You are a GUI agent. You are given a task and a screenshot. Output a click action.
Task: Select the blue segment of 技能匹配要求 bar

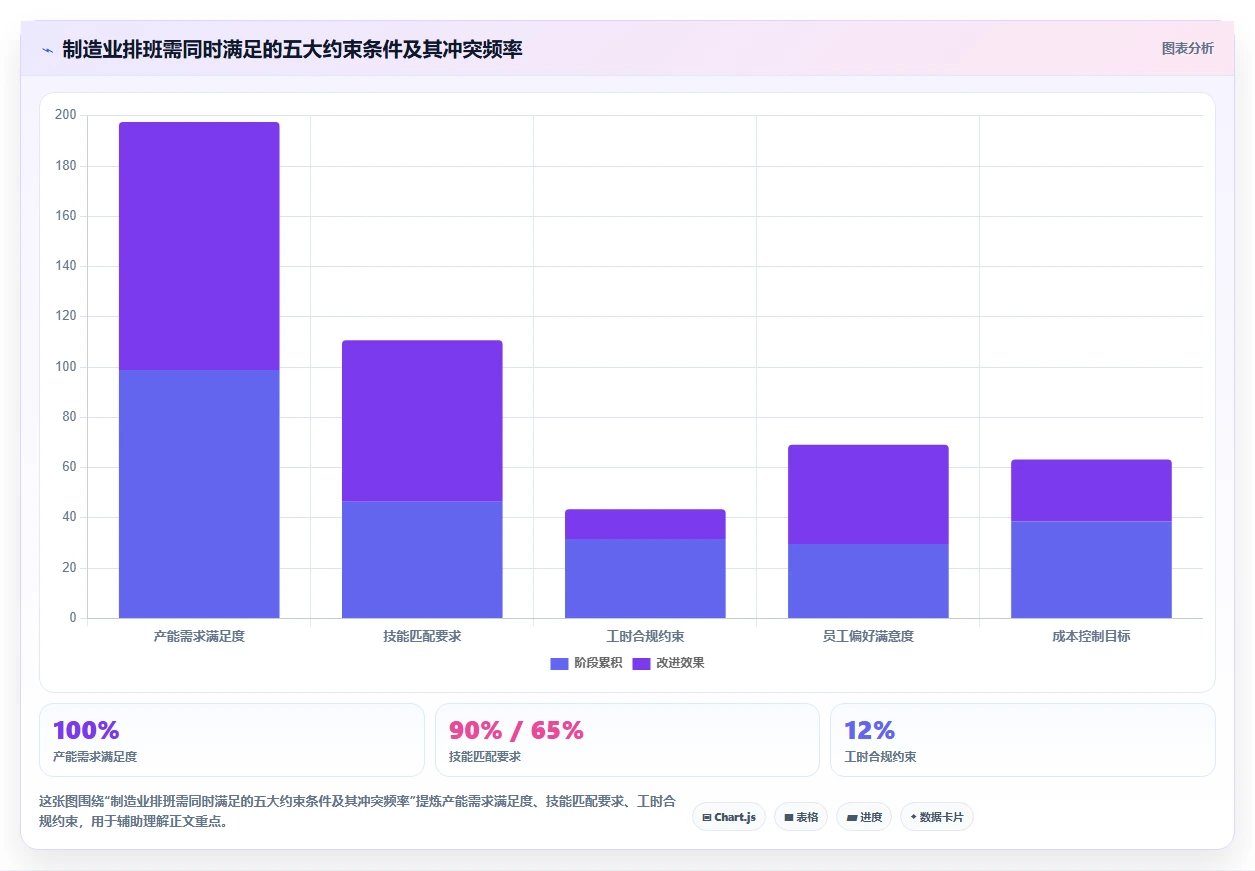point(422,559)
